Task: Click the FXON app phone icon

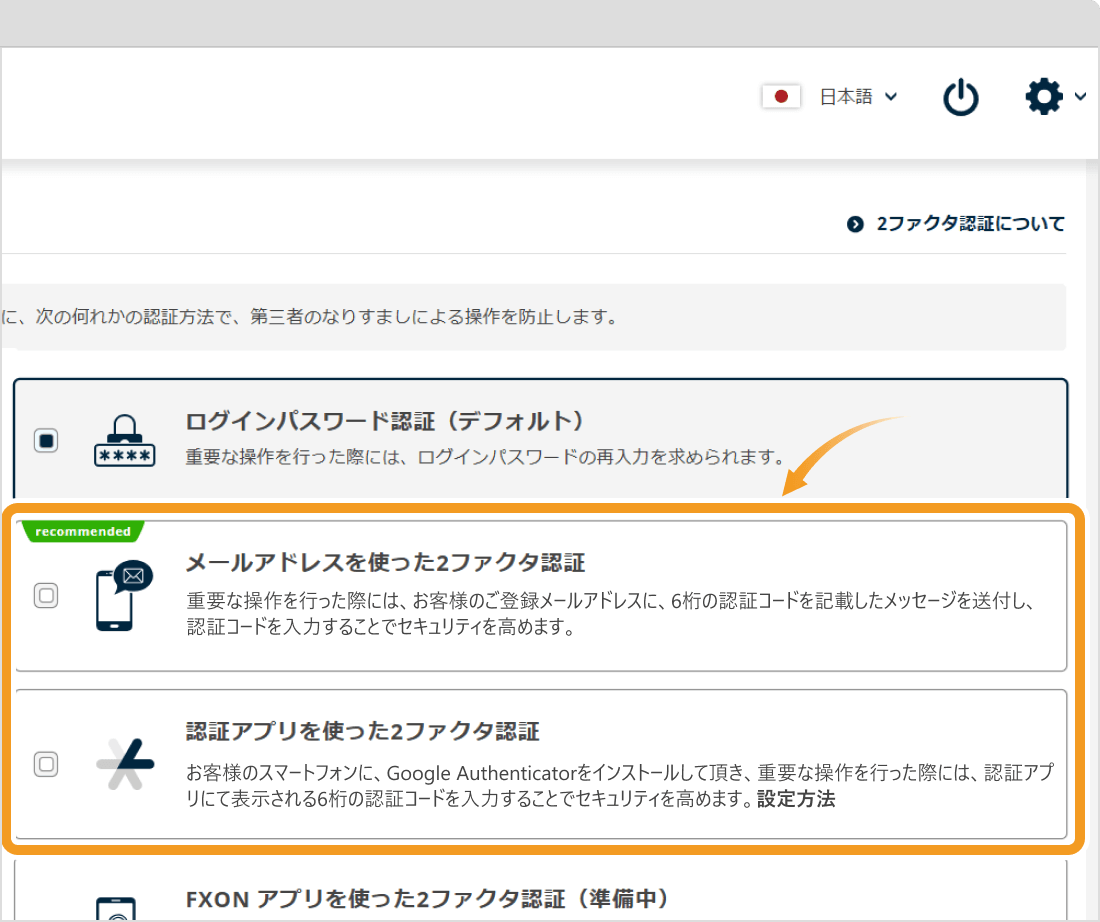Action: coord(116,909)
